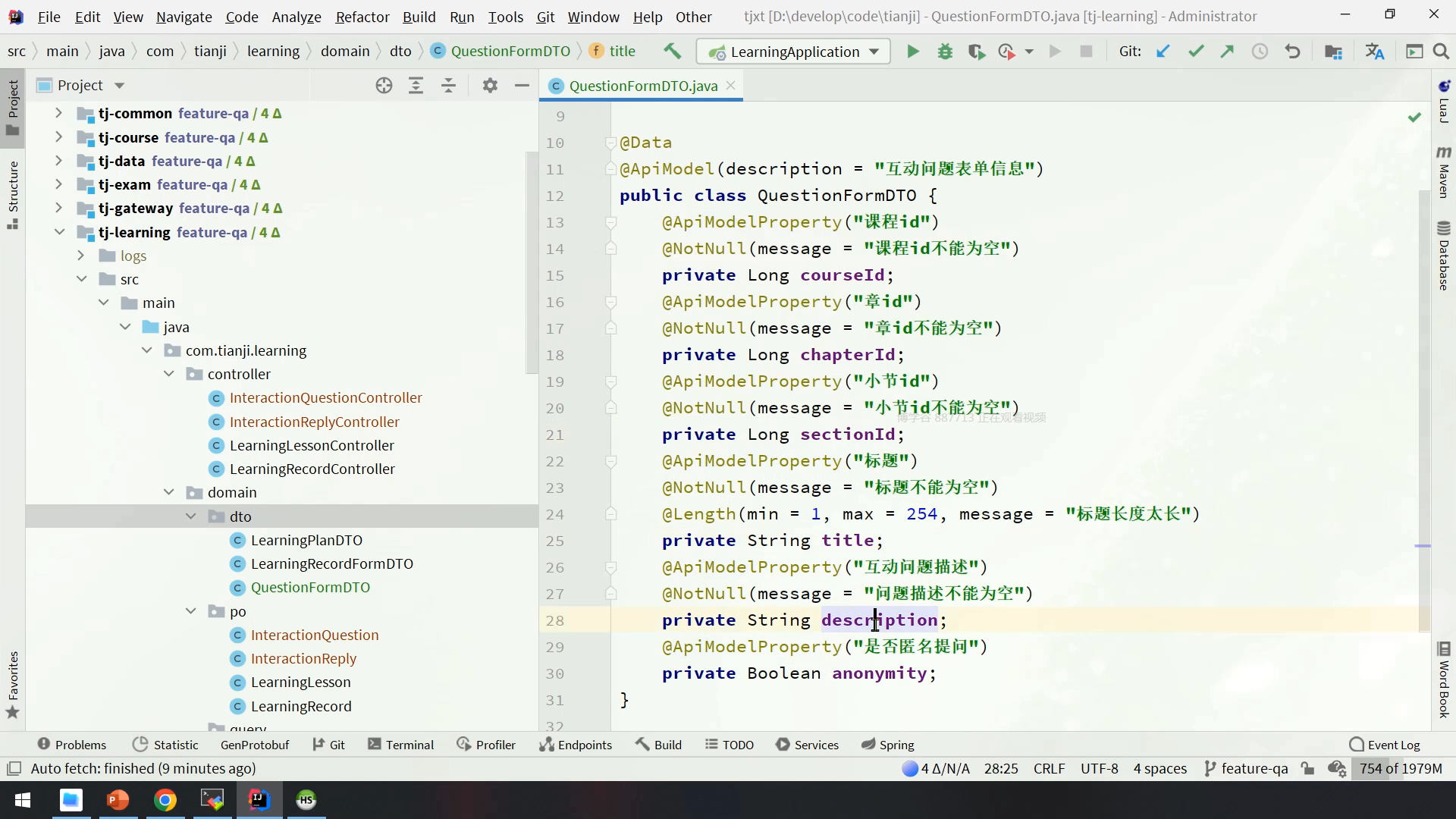The height and width of the screenshot is (819, 1456).
Task: Click Git update project arrow
Action: (x=1163, y=52)
